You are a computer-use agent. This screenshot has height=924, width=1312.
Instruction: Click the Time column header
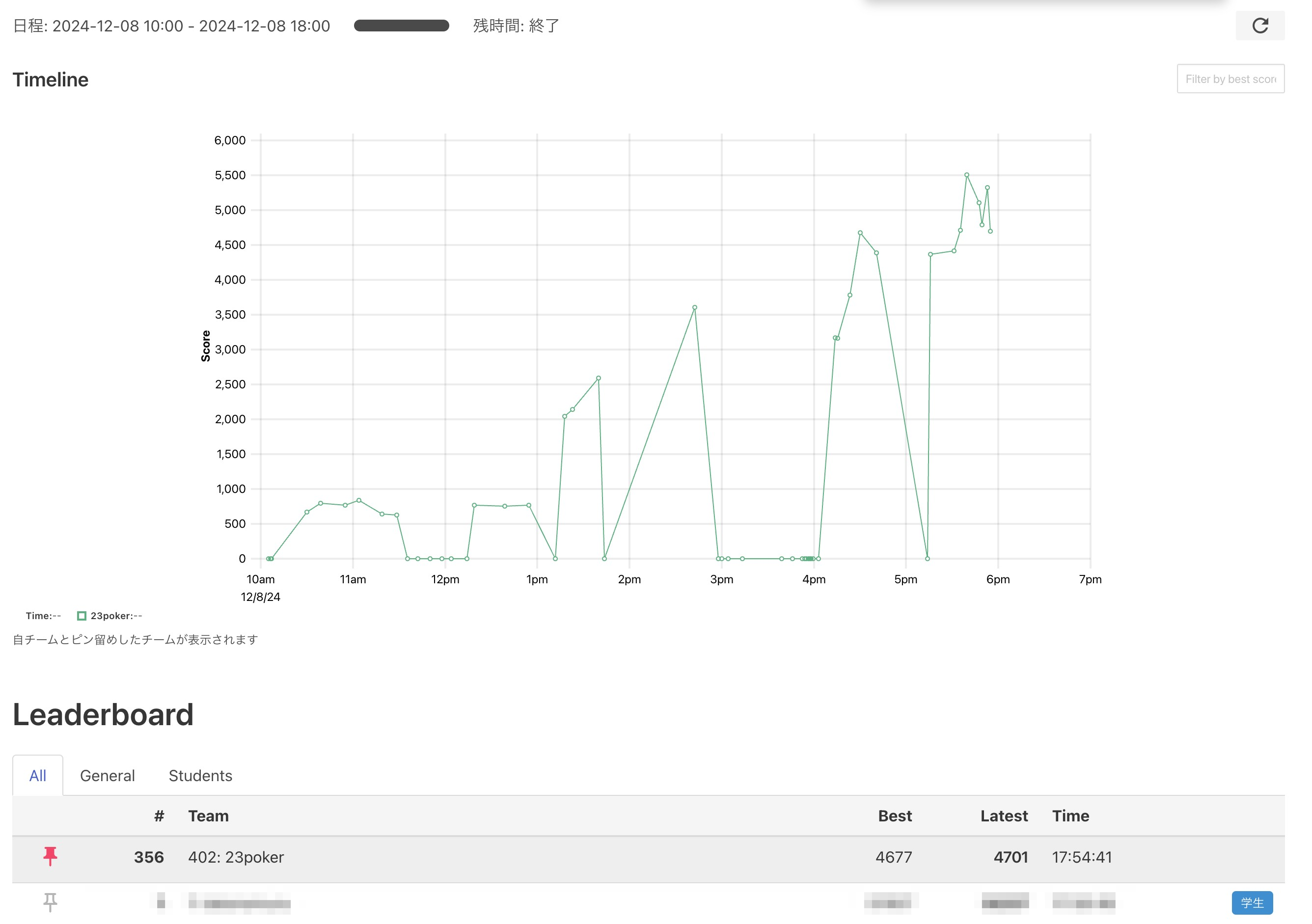click(x=1070, y=815)
